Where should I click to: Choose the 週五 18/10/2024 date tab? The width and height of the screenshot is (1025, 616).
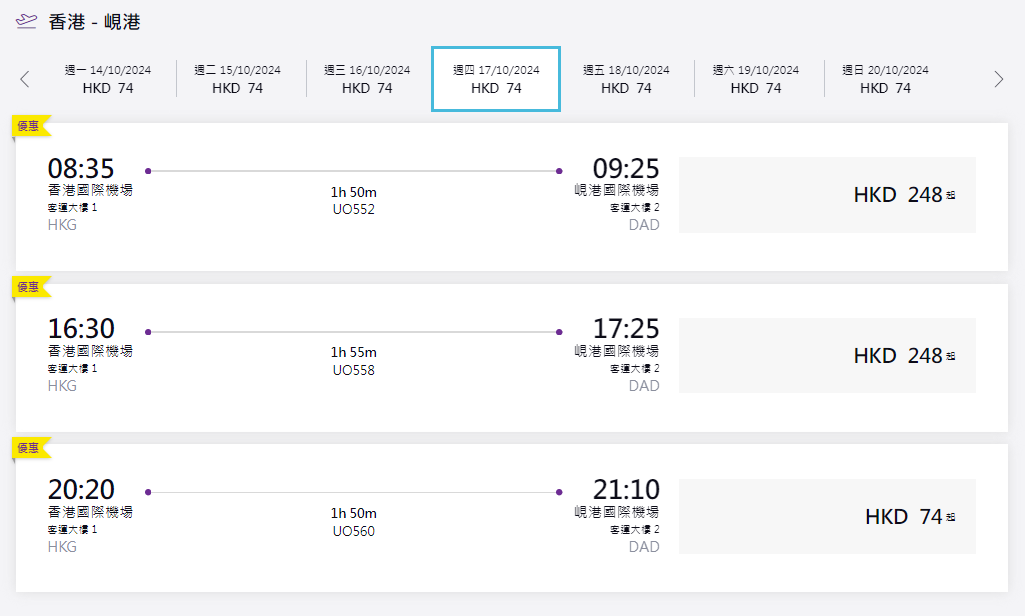[626, 79]
